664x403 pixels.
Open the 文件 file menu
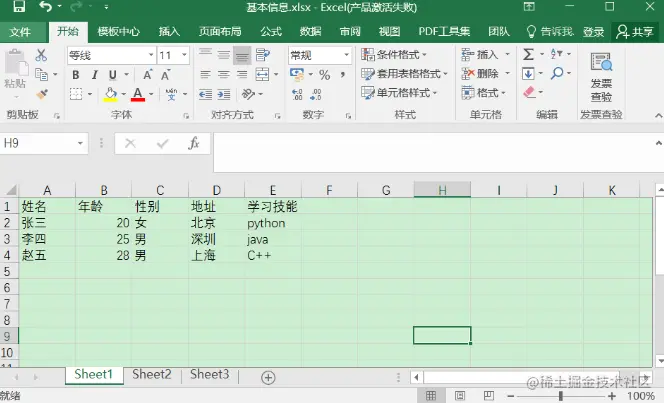coord(20,32)
